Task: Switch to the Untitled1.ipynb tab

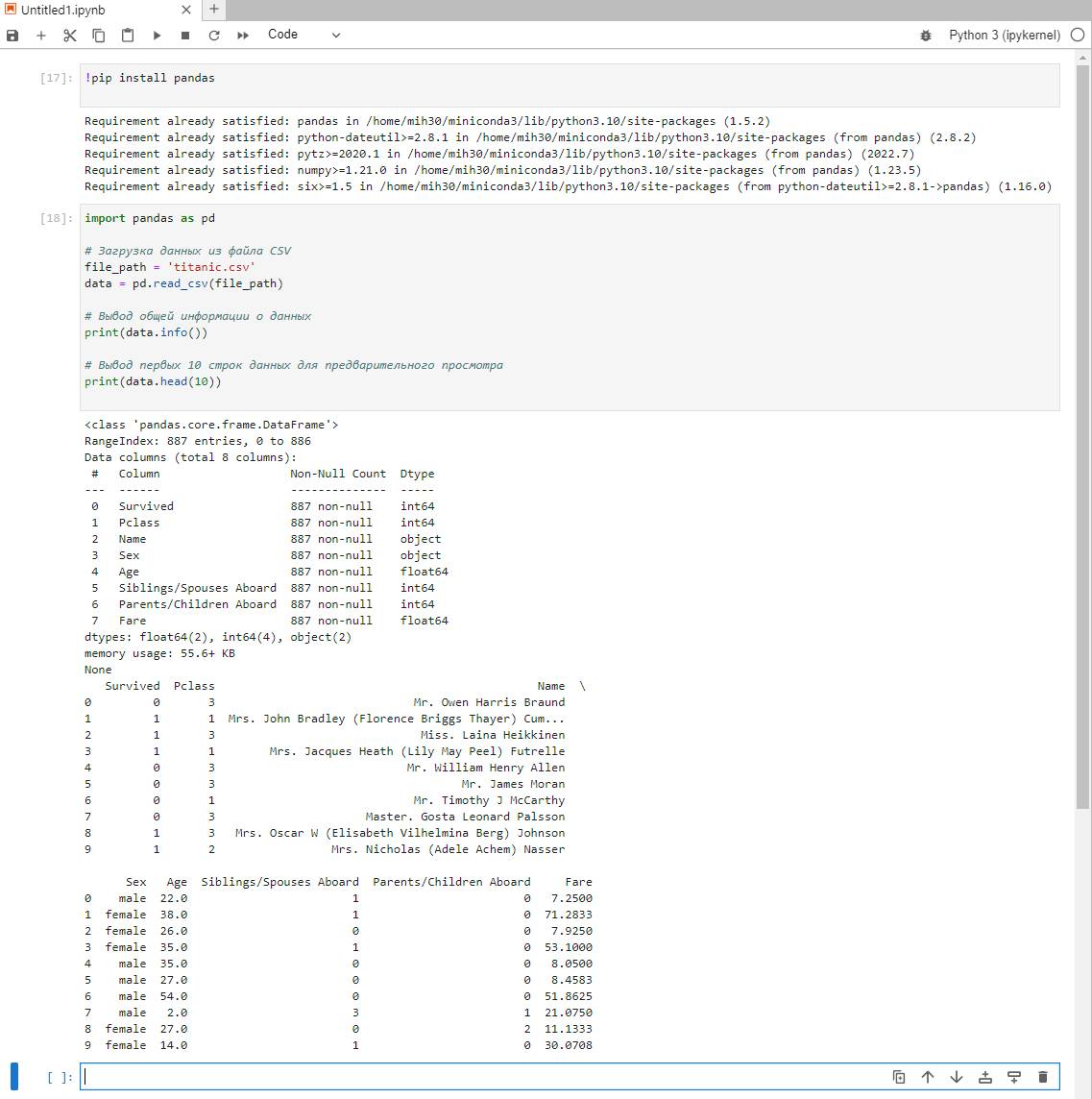Action: [63, 10]
